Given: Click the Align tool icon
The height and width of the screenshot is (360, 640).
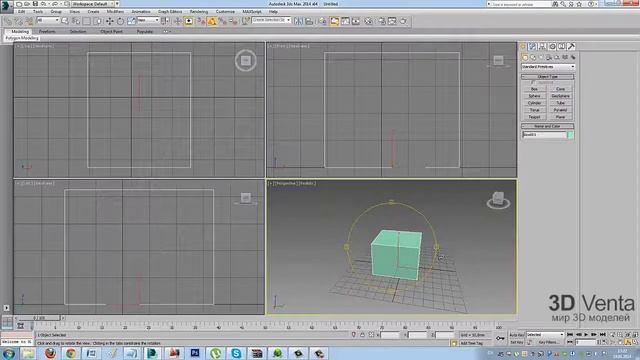Looking at the screenshot, I should 309,21.
